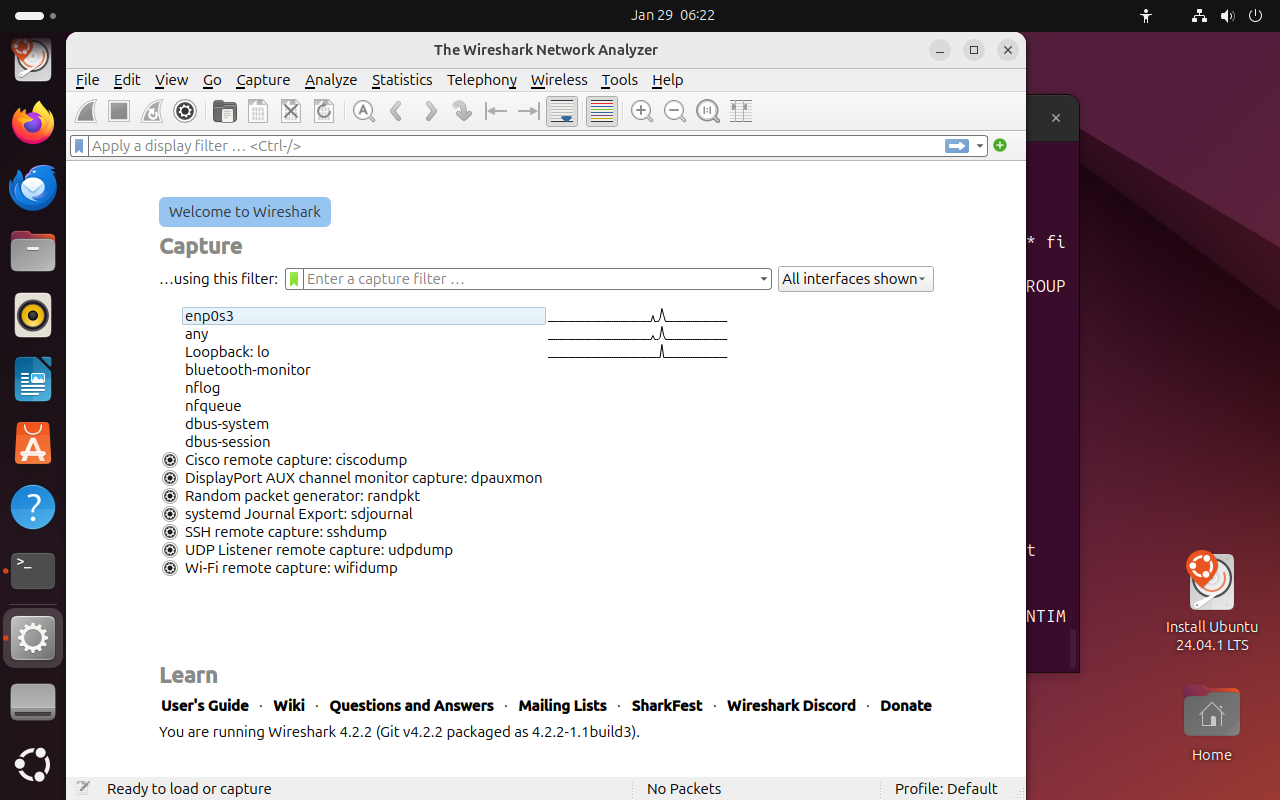Jump to the first packet icon
The width and height of the screenshot is (1280, 800).
[495, 111]
